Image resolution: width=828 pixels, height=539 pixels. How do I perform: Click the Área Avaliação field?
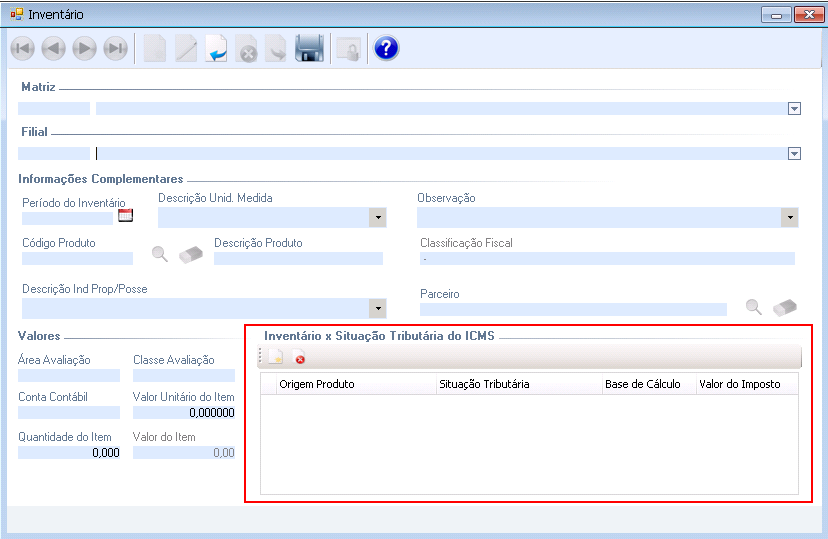point(69,375)
